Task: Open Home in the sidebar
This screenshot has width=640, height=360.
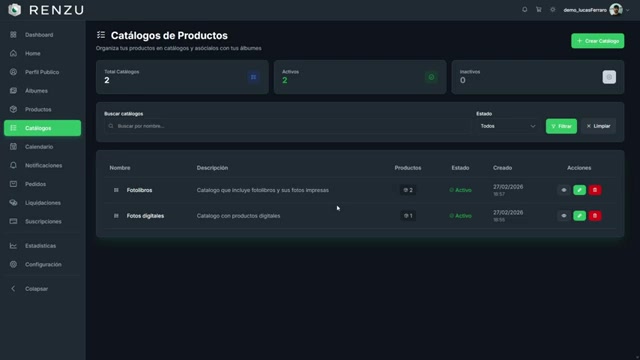Action: pos(42,53)
